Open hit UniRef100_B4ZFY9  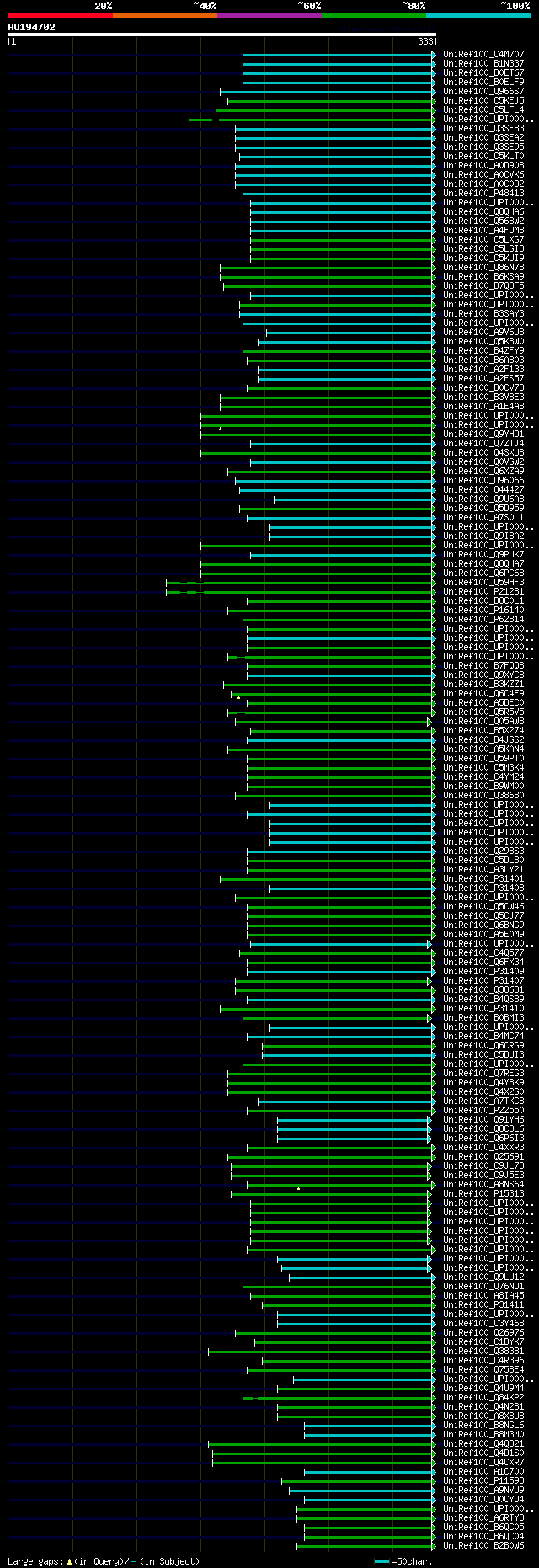[483, 351]
